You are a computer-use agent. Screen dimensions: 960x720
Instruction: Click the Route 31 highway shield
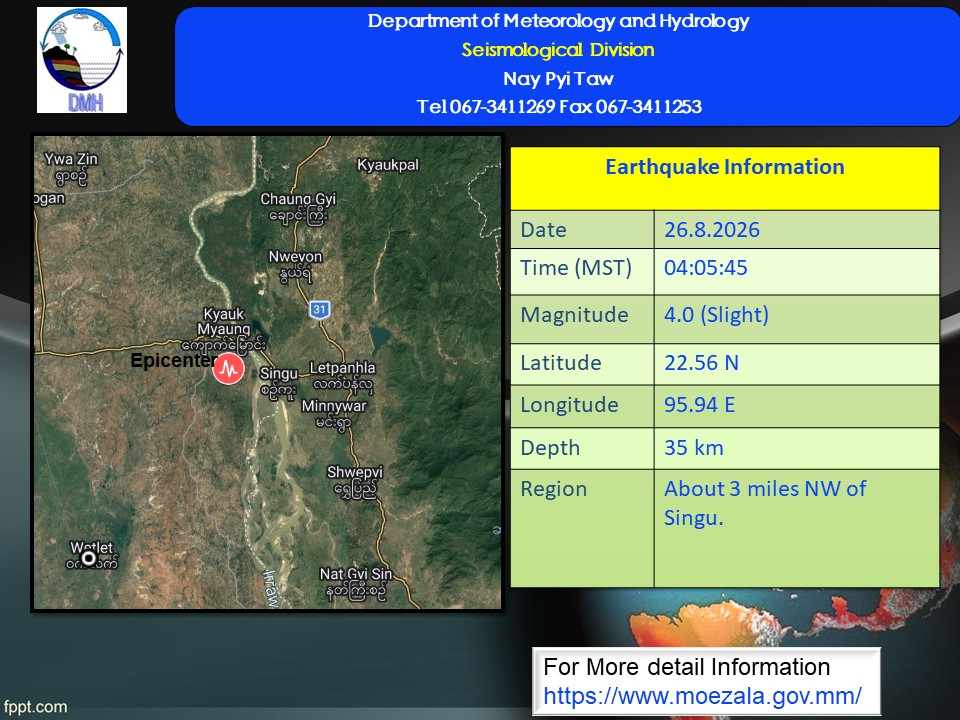[320, 309]
